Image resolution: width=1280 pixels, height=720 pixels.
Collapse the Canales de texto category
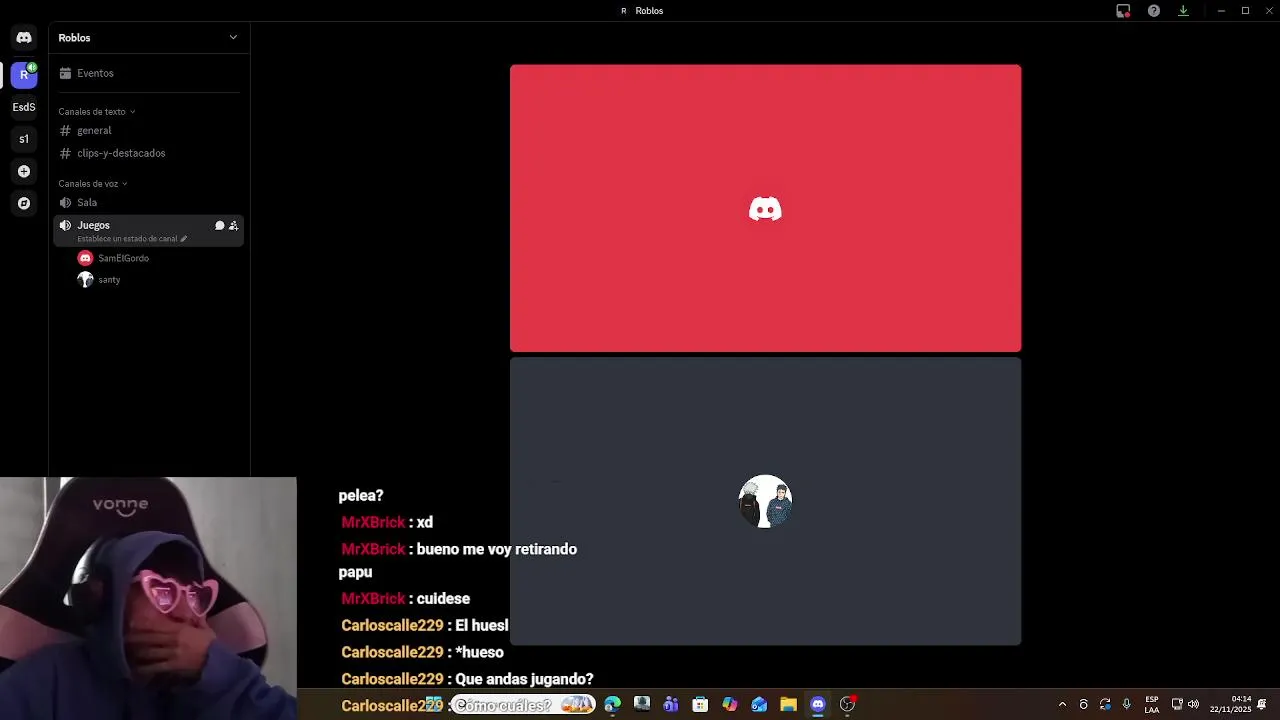[x=97, y=112]
